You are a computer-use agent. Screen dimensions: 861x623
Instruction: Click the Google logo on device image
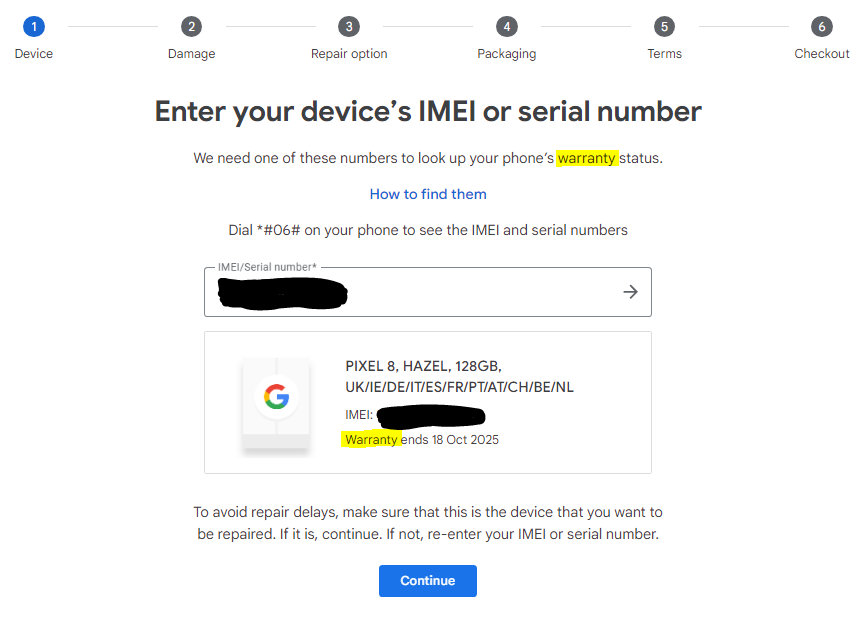276,397
